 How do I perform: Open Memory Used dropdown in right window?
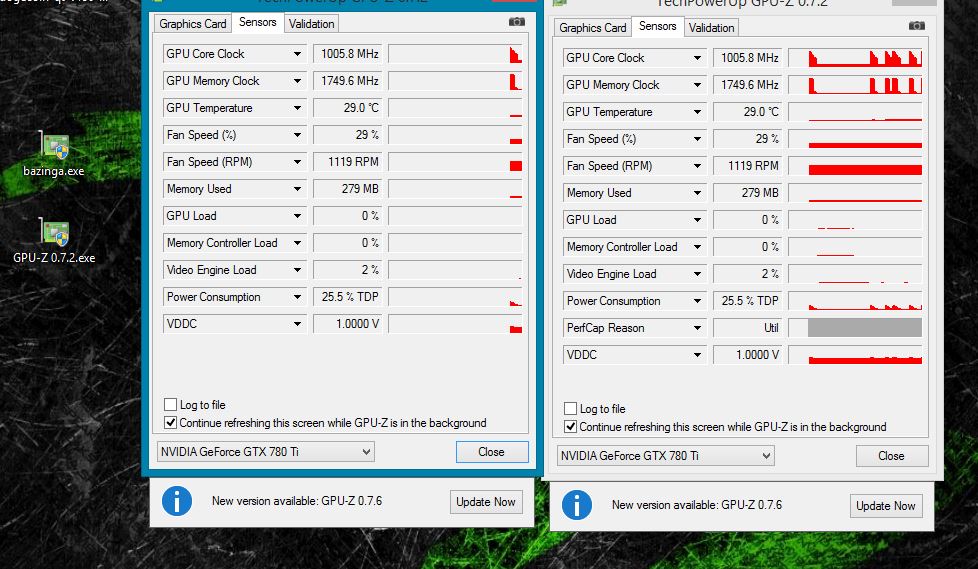coord(697,193)
